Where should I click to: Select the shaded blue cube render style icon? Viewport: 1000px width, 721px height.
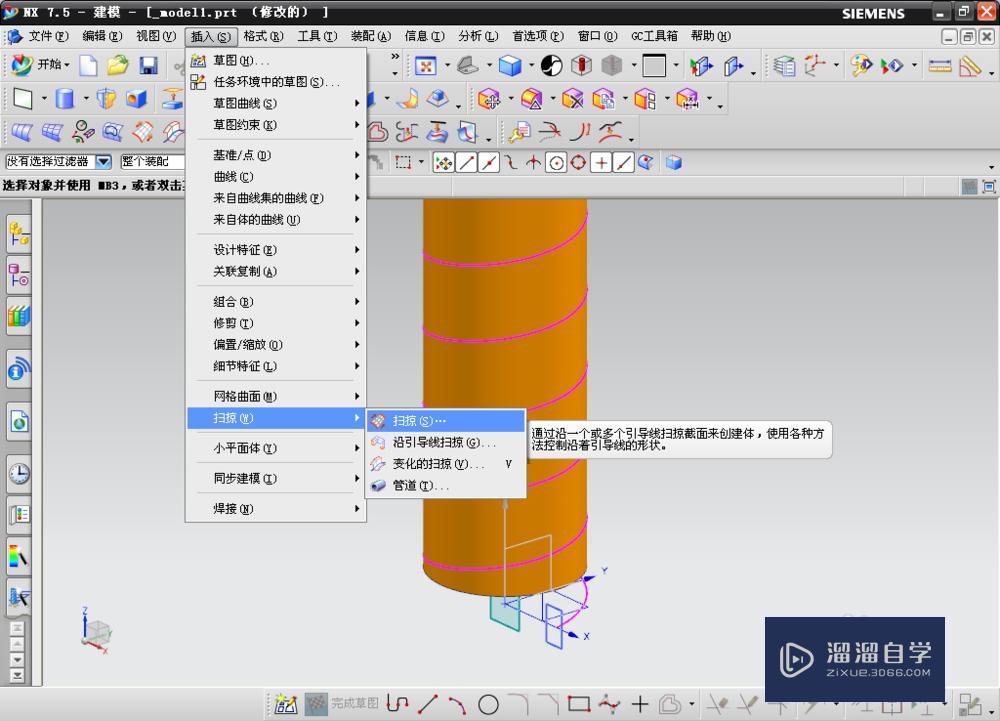(510, 65)
